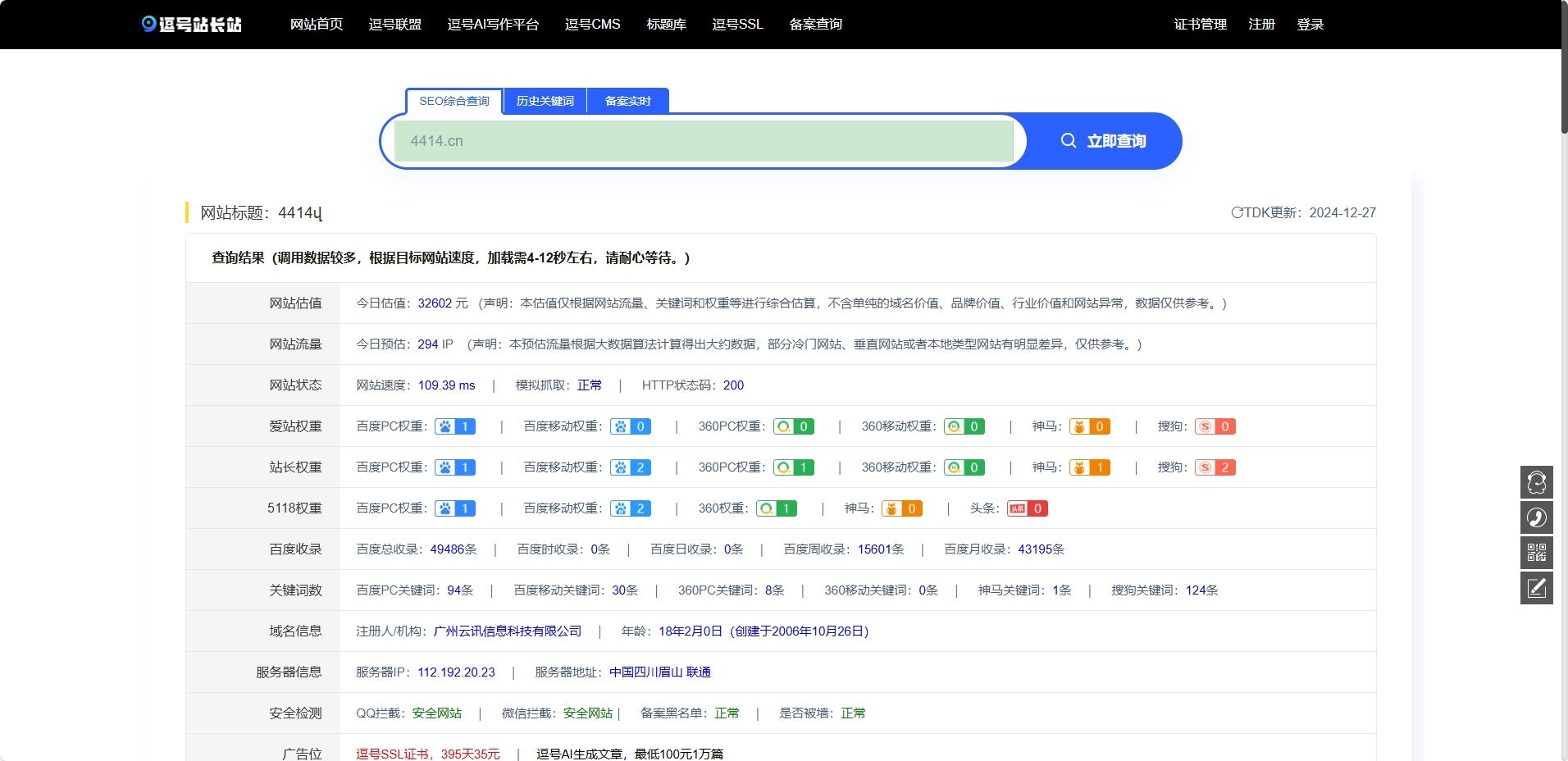Click 5118权重 360权重 badge
The width and height of the screenshot is (1568, 761).
coord(777,508)
